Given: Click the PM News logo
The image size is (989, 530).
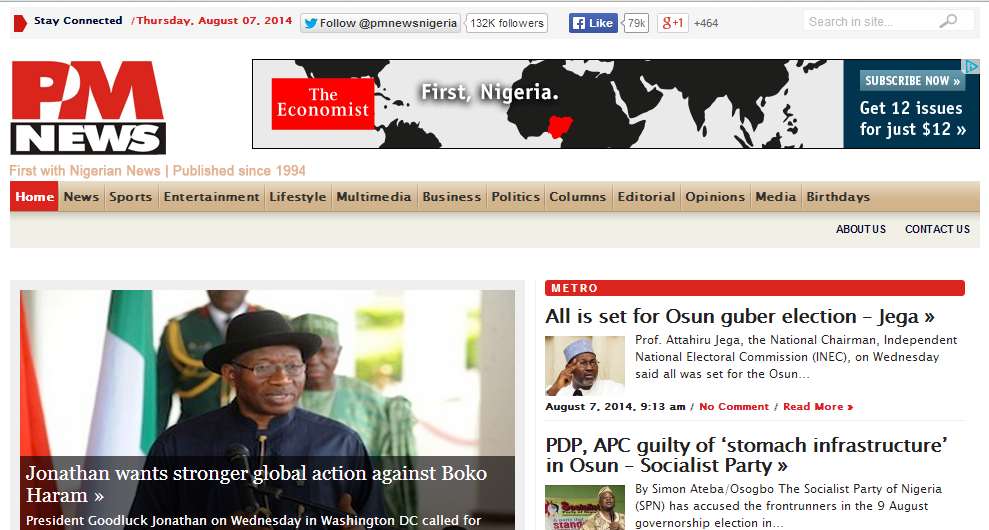Looking at the screenshot, I should coord(88,107).
